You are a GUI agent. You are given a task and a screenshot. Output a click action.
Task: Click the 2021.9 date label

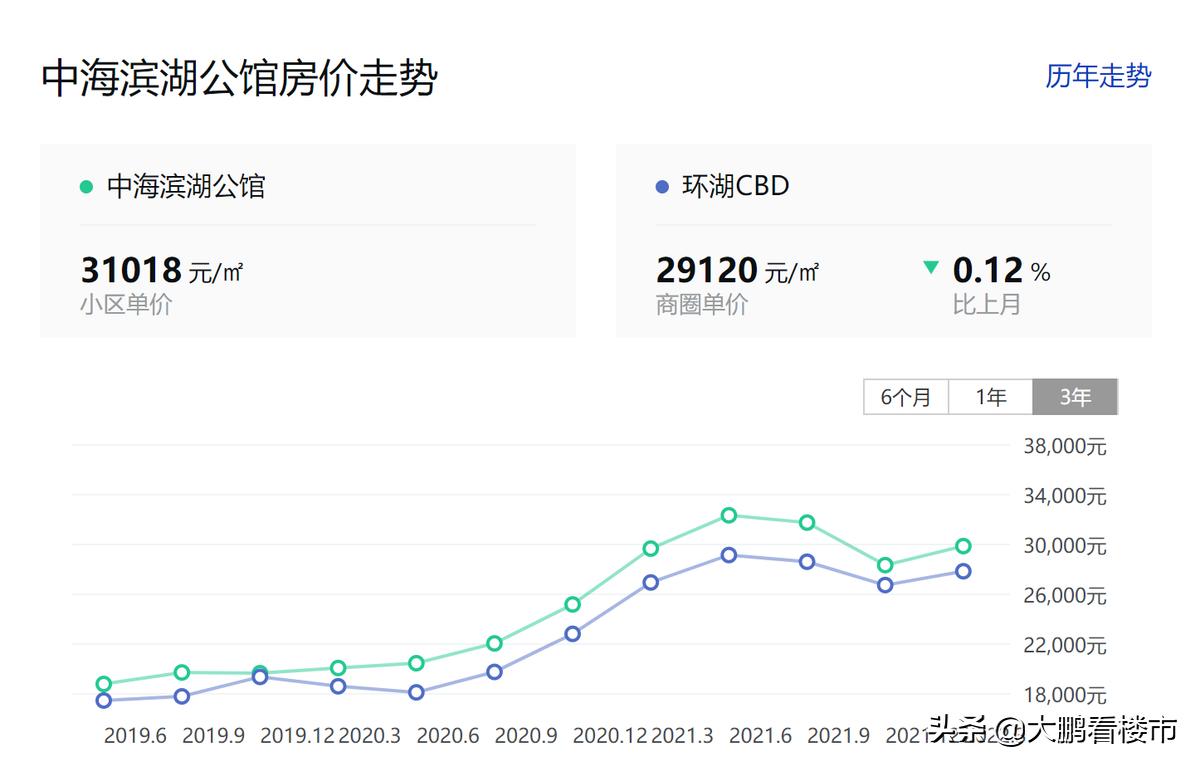[838, 735]
